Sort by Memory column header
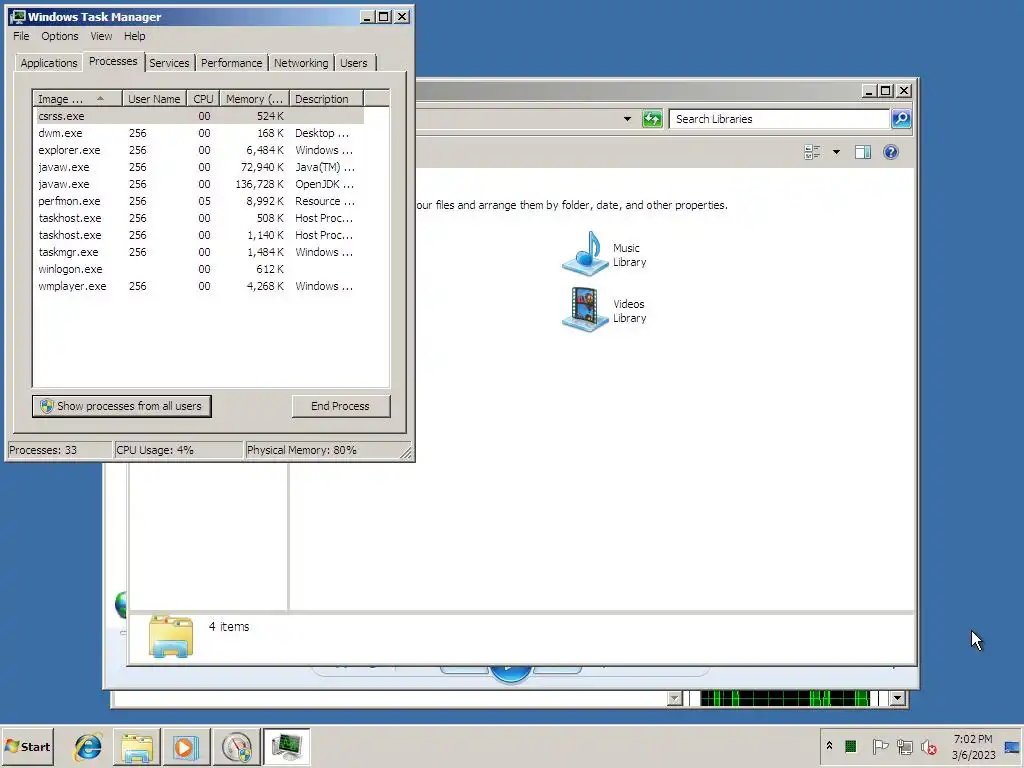 [254, 99]
